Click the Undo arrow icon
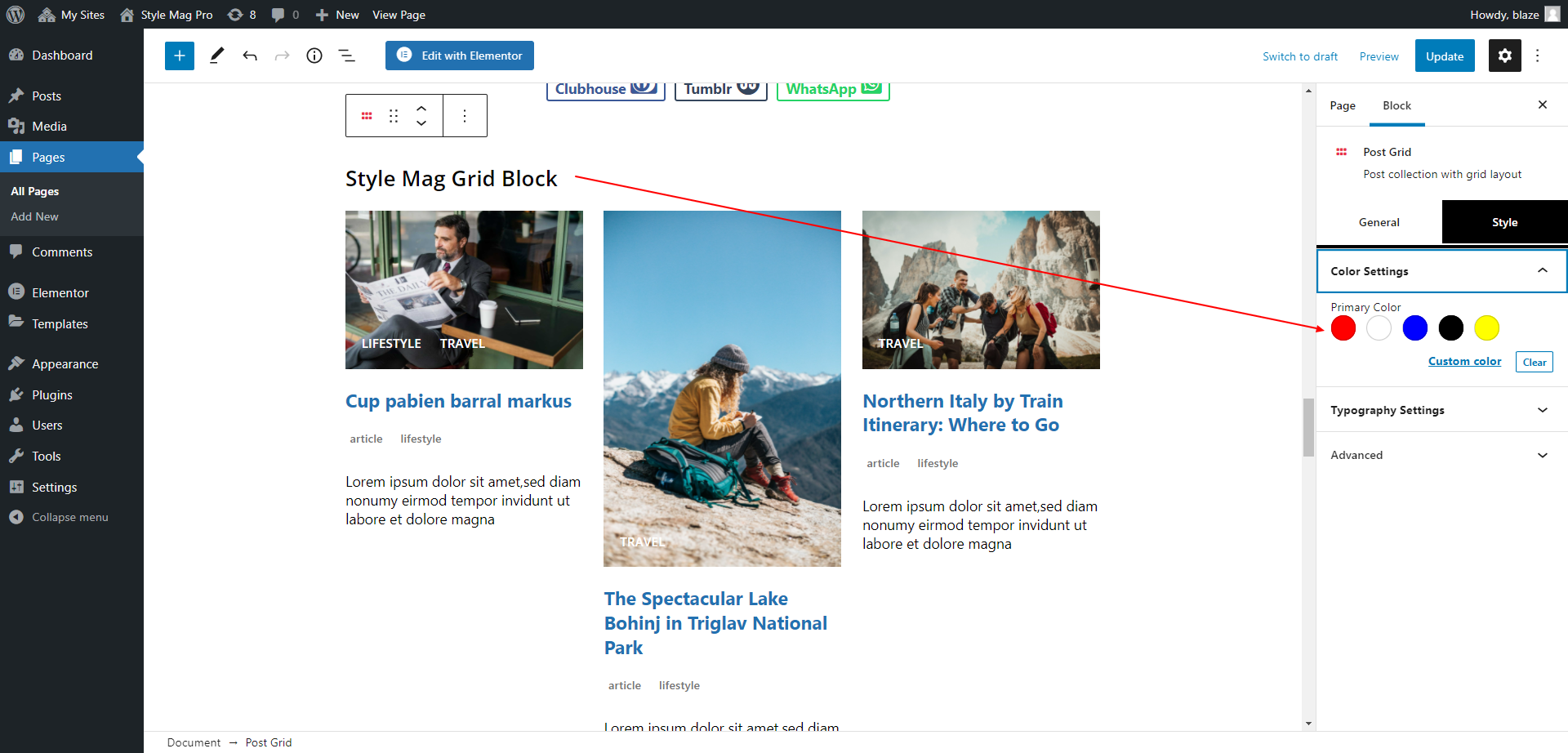 click(250, 56)
